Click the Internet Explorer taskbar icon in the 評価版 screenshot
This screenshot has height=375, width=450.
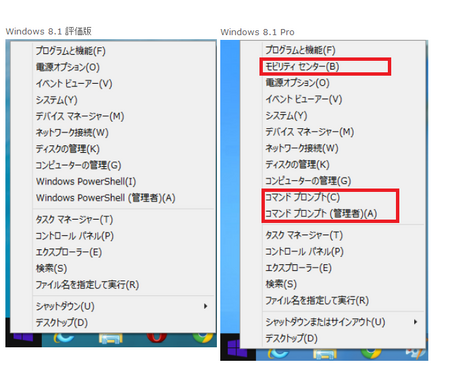tap(64, 338)
